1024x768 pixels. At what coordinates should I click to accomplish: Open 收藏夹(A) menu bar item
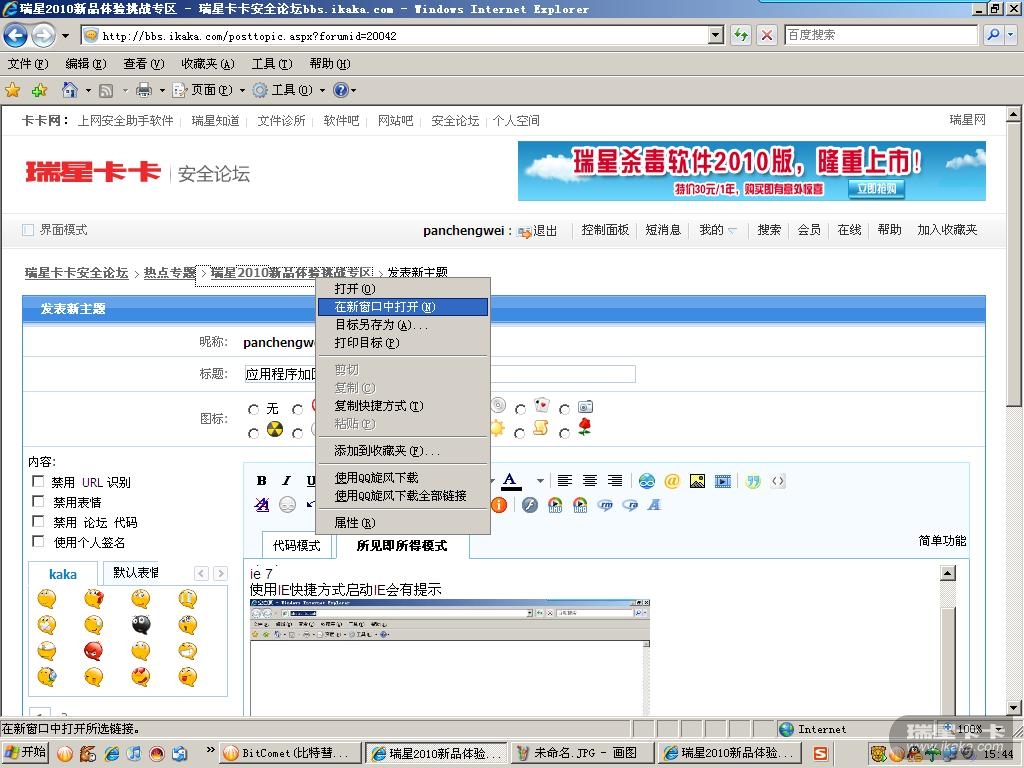pyautogui.click(x=208, y=63)
